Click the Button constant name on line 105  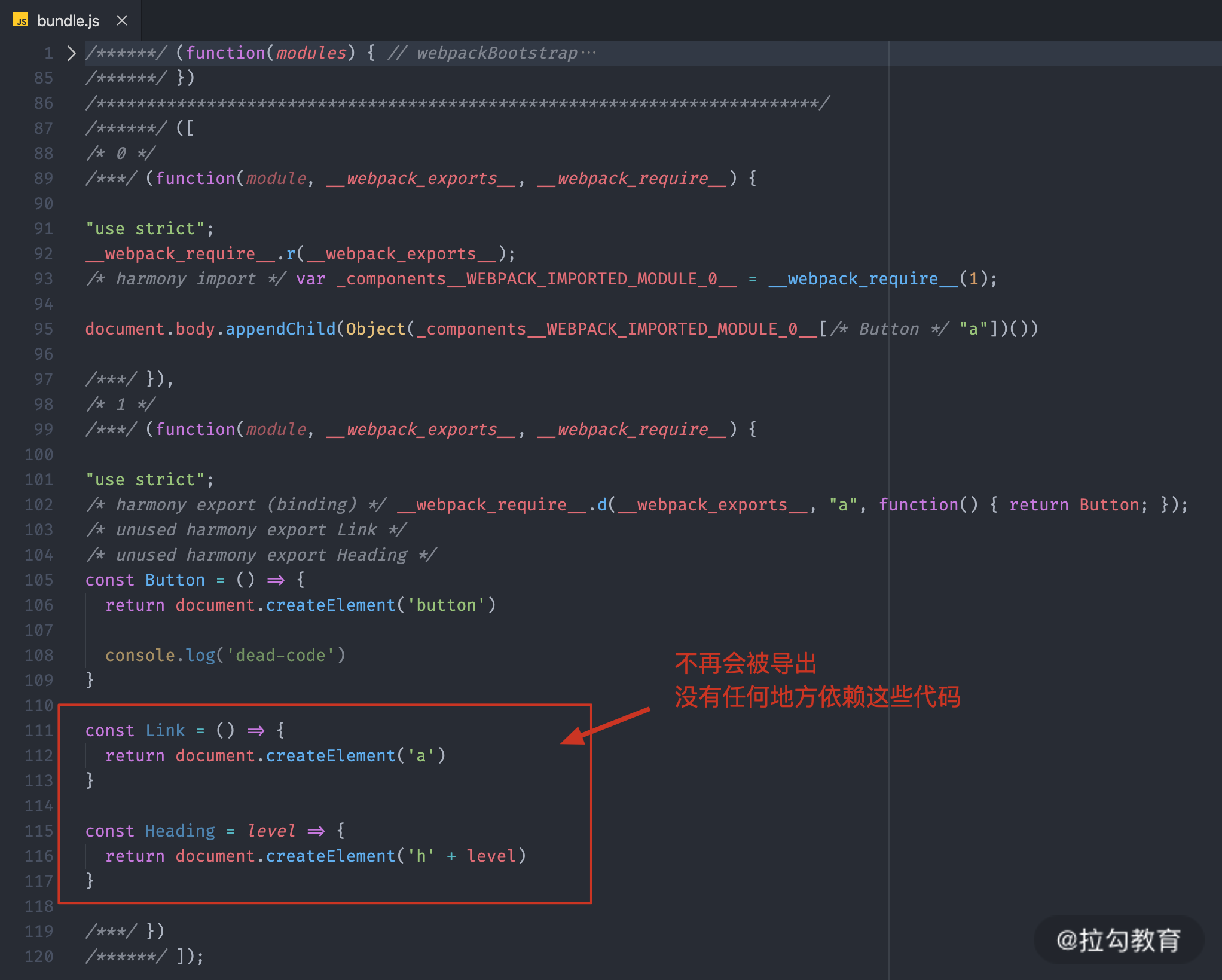[x=175, y=580]
